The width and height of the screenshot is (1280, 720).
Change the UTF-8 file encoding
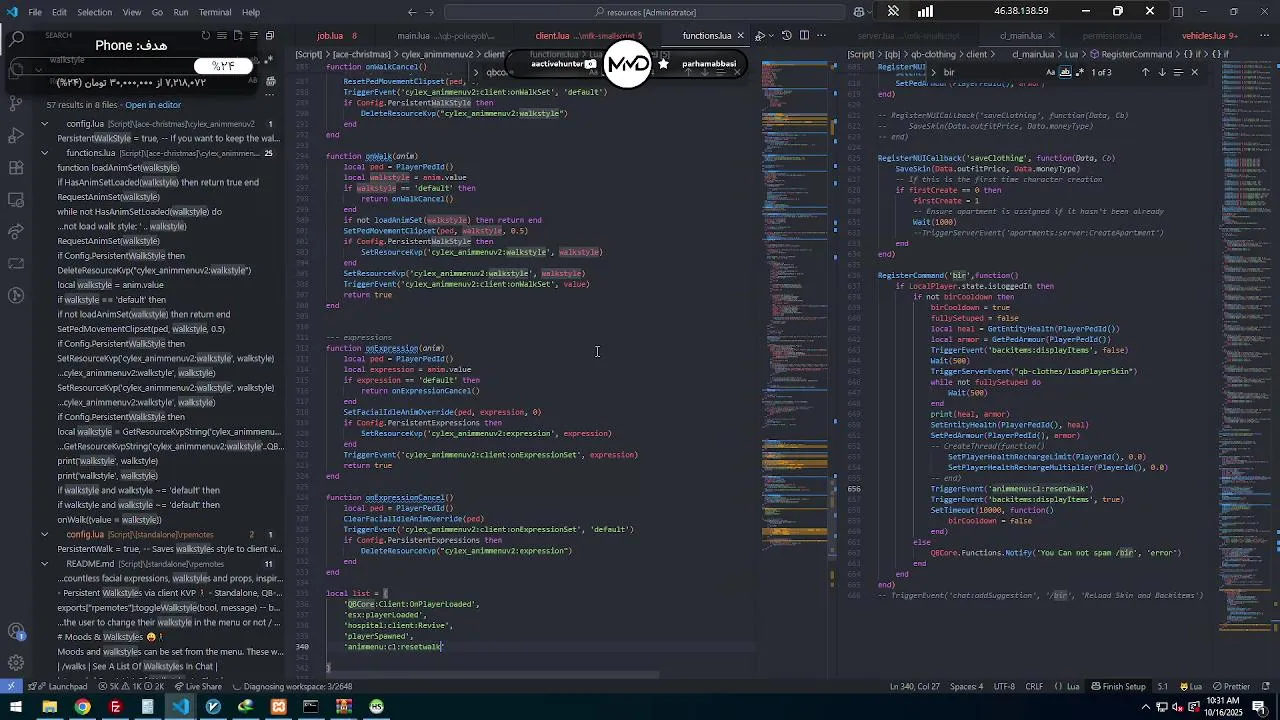[1004, 687]
